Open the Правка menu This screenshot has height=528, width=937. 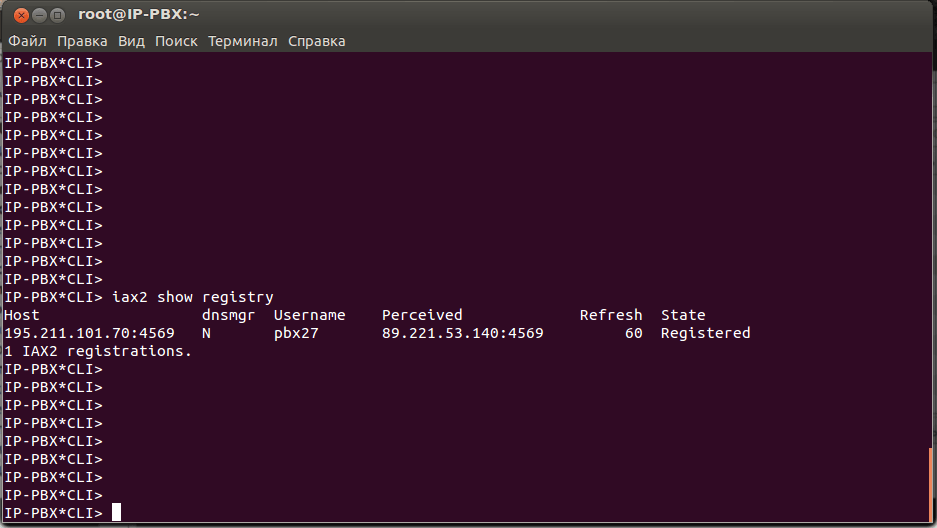[x=82, y=41]
